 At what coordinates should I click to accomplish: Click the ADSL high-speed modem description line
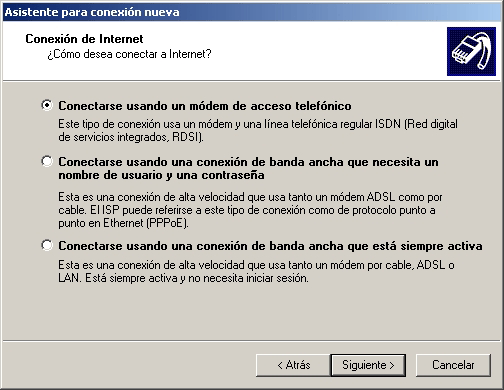point(250,197)
